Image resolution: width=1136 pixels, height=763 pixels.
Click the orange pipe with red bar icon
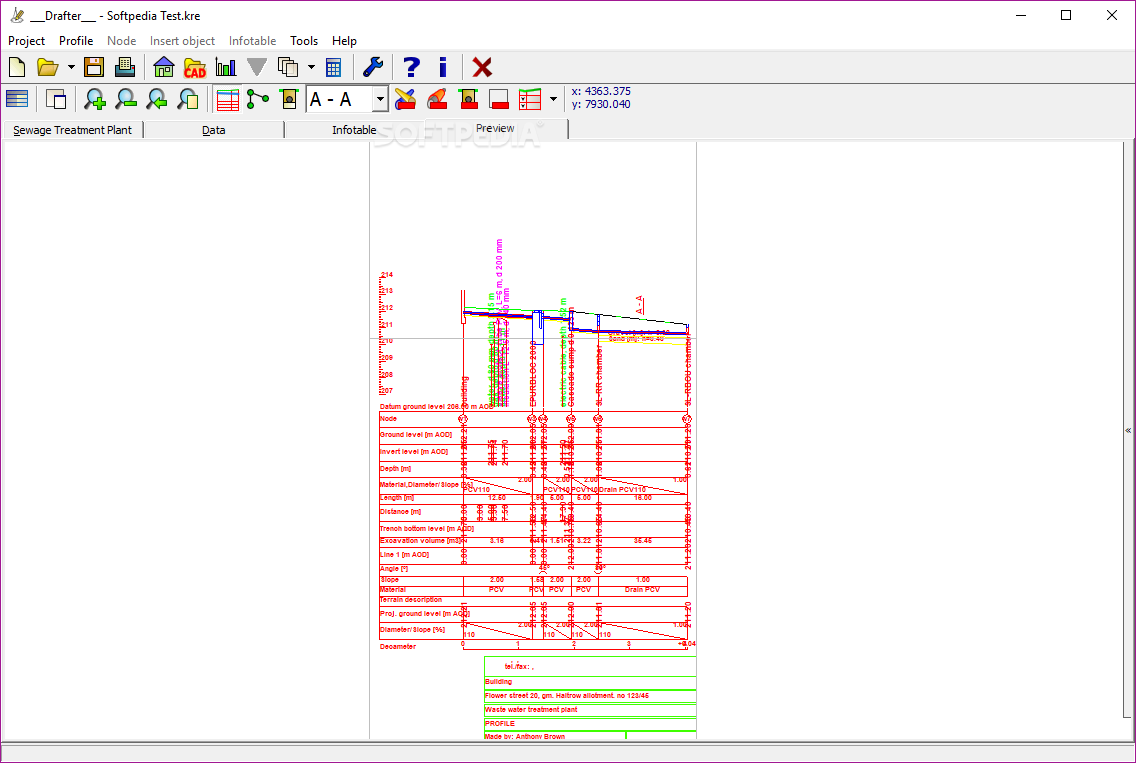437,99
